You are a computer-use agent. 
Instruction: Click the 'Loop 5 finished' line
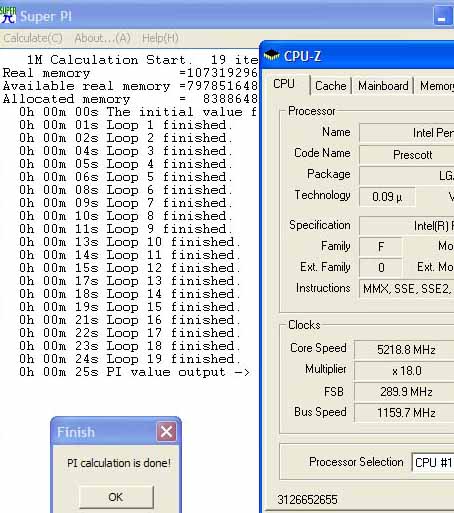[x=126, y=177]
